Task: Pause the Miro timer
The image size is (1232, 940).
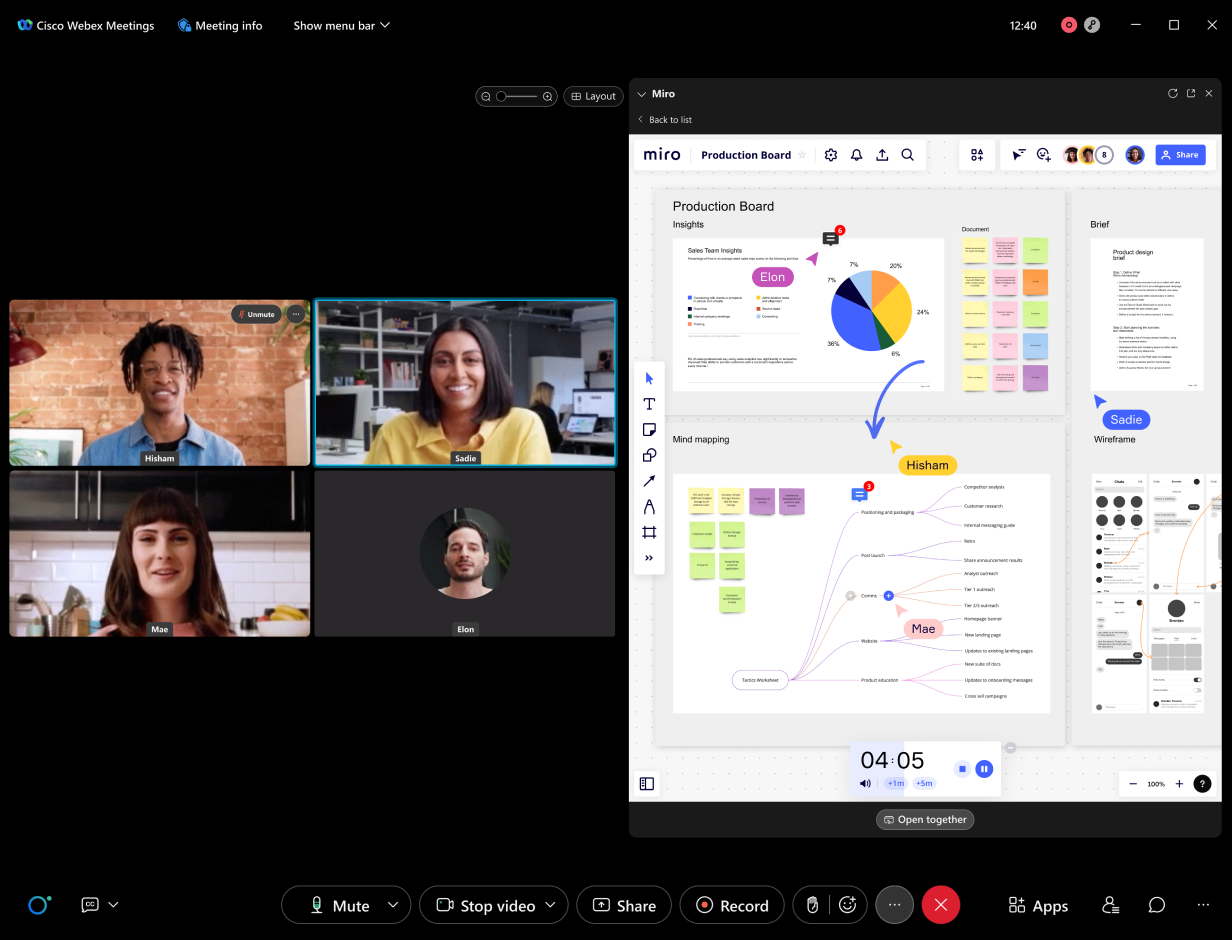Action: (984, 769)
